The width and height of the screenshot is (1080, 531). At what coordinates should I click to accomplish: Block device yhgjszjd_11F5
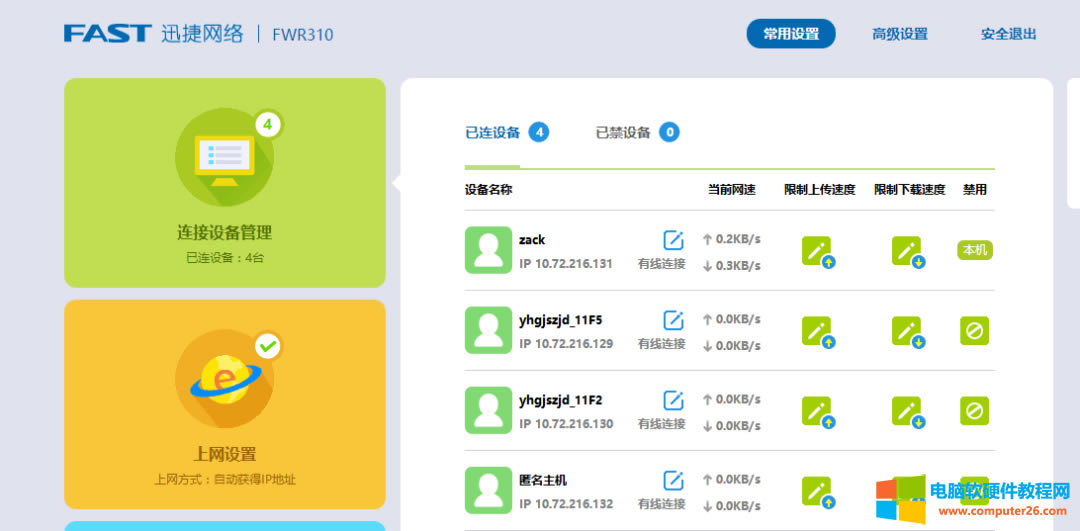point(974,330)
